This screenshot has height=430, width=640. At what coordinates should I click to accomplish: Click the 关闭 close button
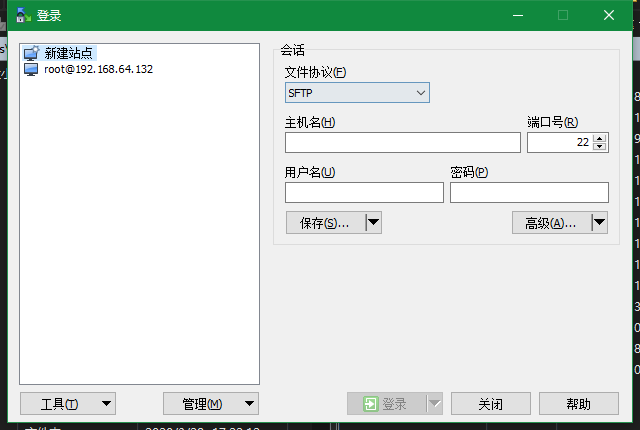(x=491, y=404)
